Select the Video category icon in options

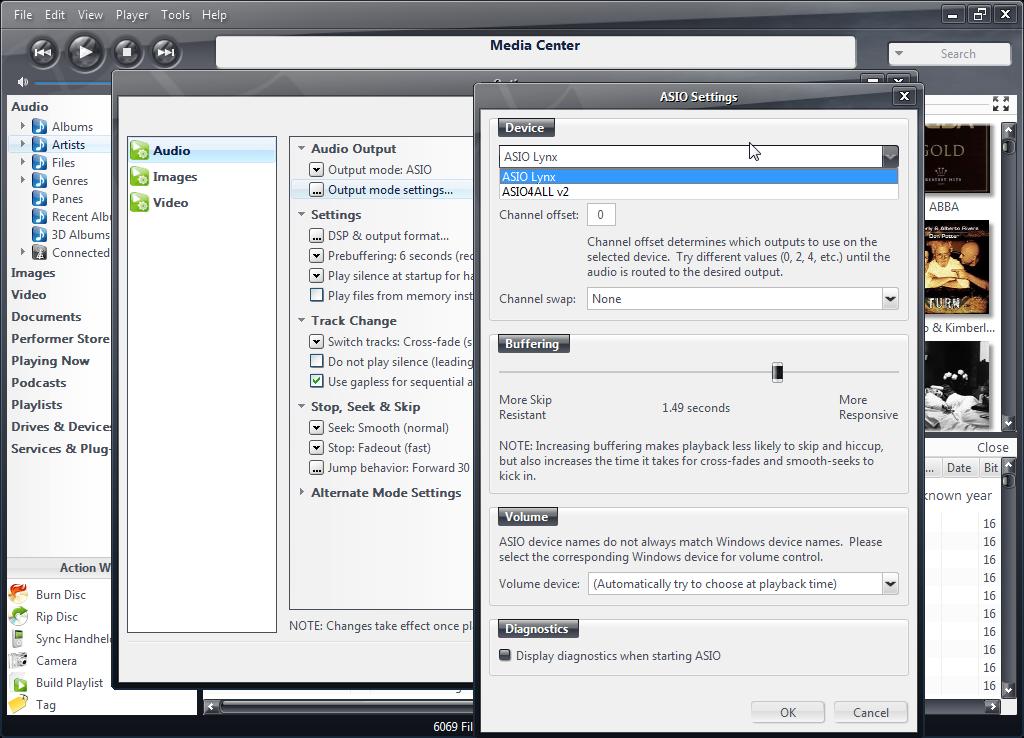(x=140, y=203)
